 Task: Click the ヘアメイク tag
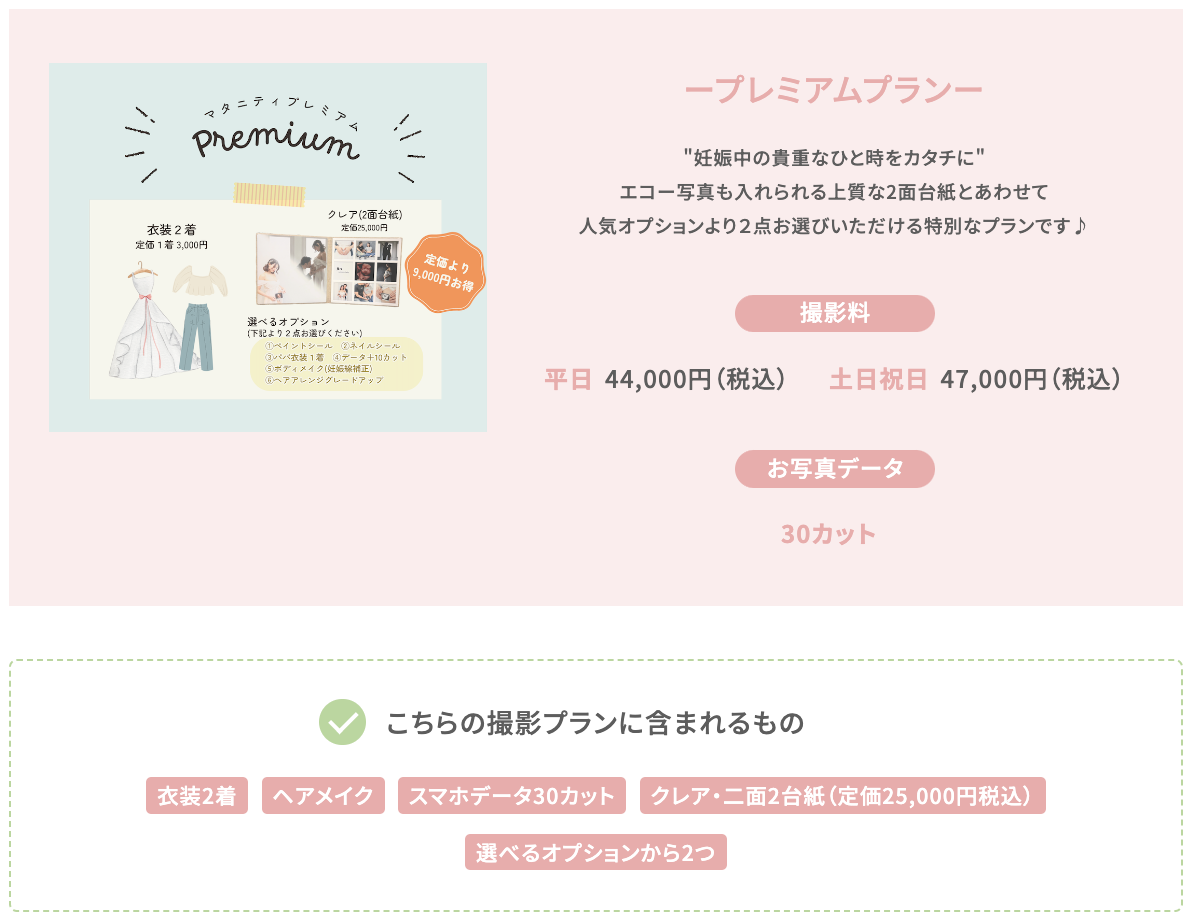[324, 796]
